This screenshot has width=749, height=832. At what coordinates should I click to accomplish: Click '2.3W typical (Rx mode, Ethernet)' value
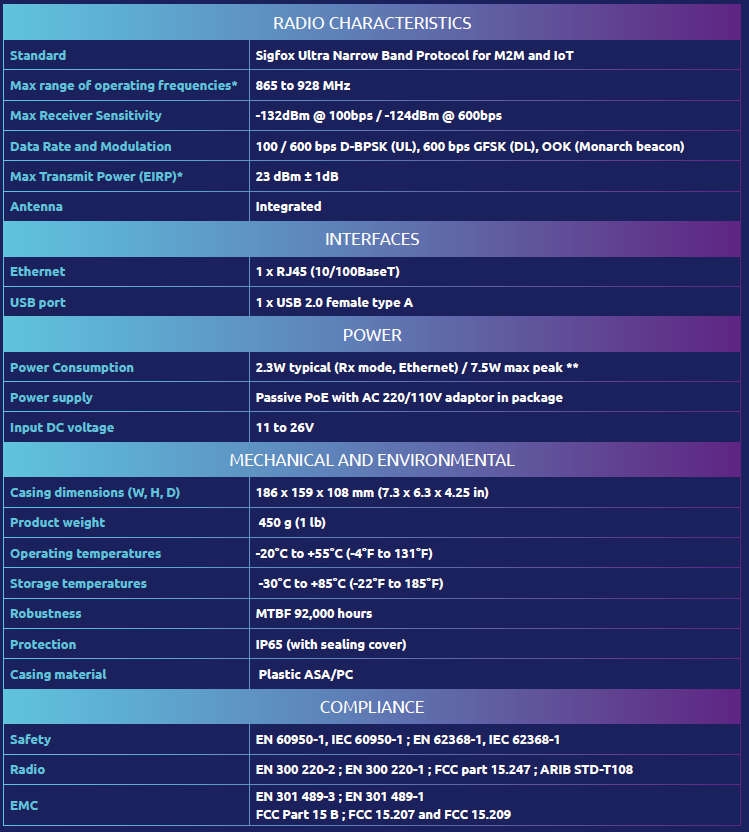[x=357, y=368]
